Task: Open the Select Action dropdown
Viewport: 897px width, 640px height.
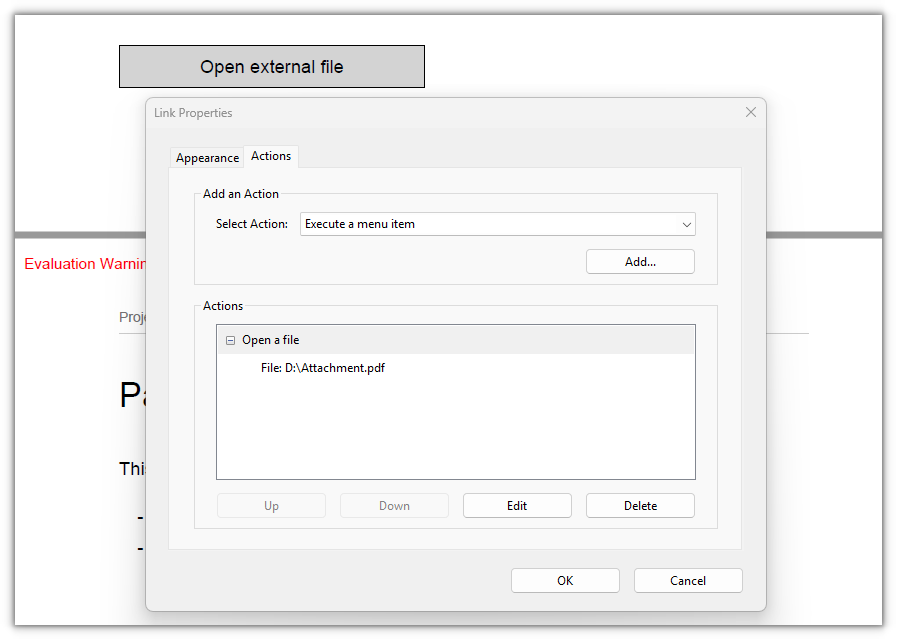Action: tap(498, 224)
